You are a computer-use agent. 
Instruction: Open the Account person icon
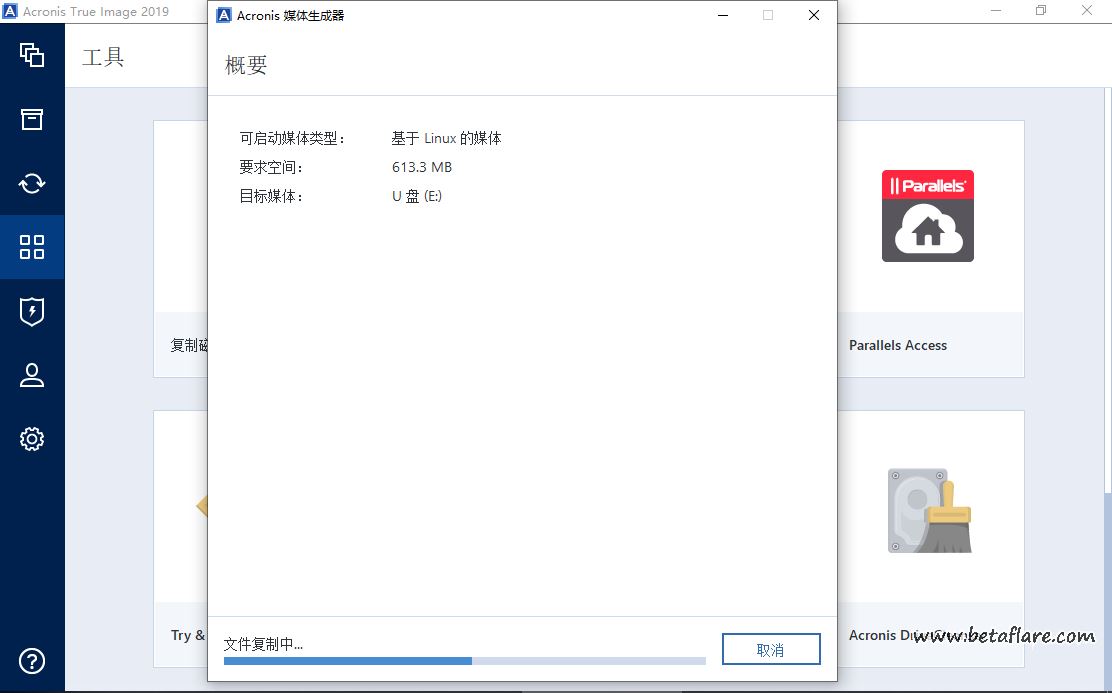[x=32, y=375]
